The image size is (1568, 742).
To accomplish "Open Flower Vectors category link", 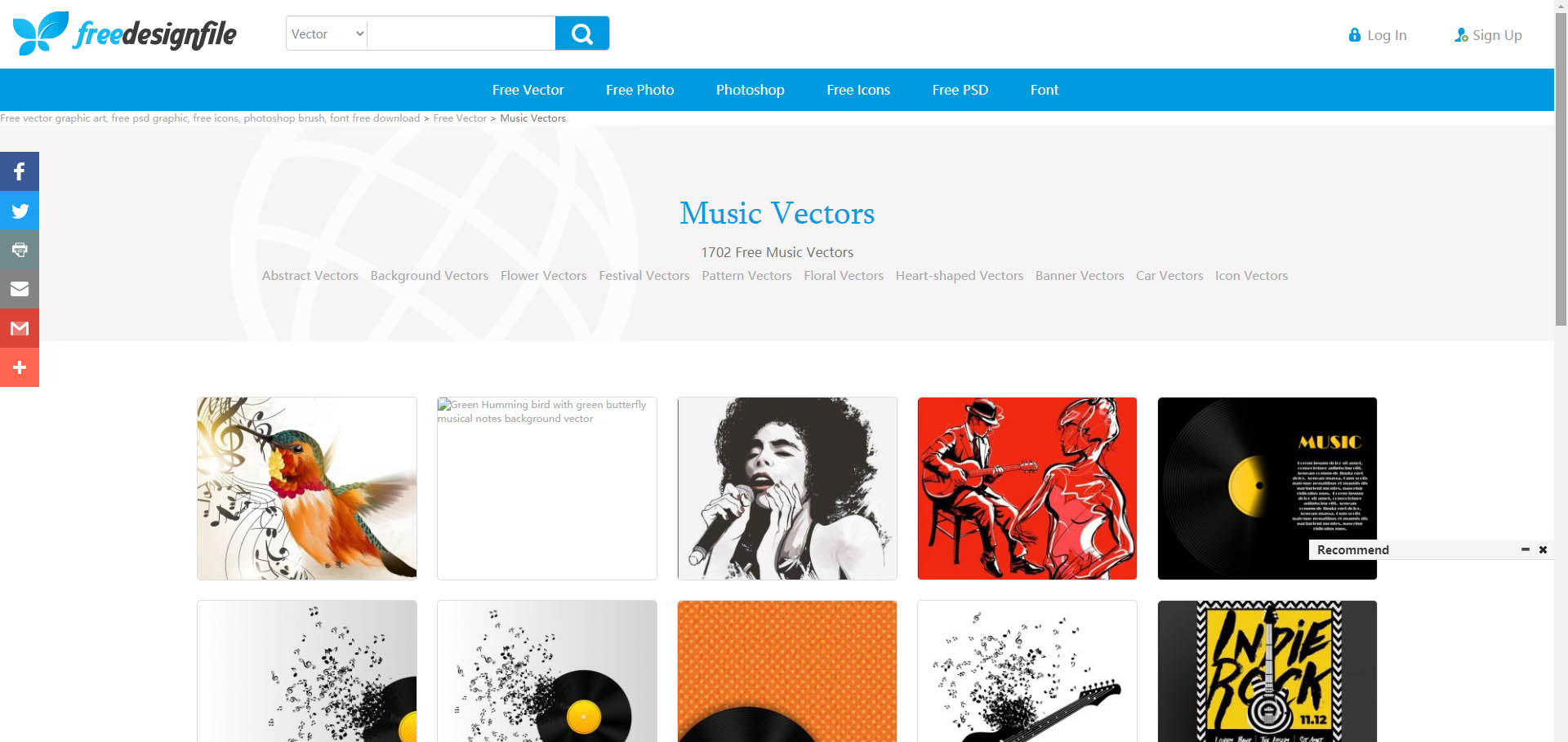I will click(x=543, y=276).
